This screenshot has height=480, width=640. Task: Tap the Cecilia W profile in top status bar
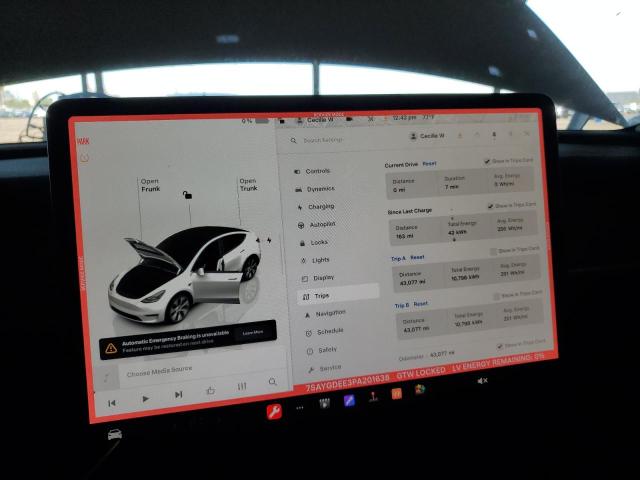[x=316, y=120]
